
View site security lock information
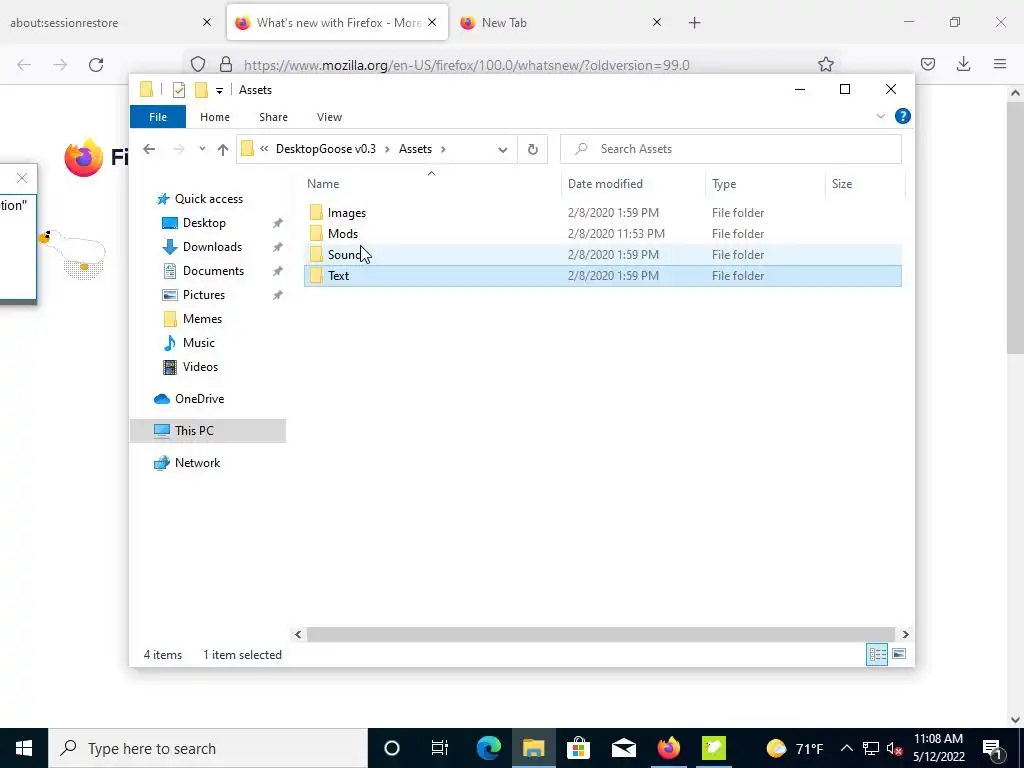click(x=226, y=64)
